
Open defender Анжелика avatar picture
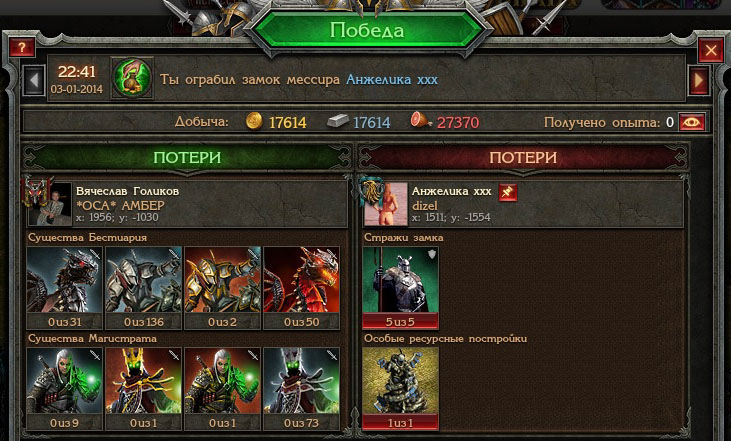[x=385, y=204]
